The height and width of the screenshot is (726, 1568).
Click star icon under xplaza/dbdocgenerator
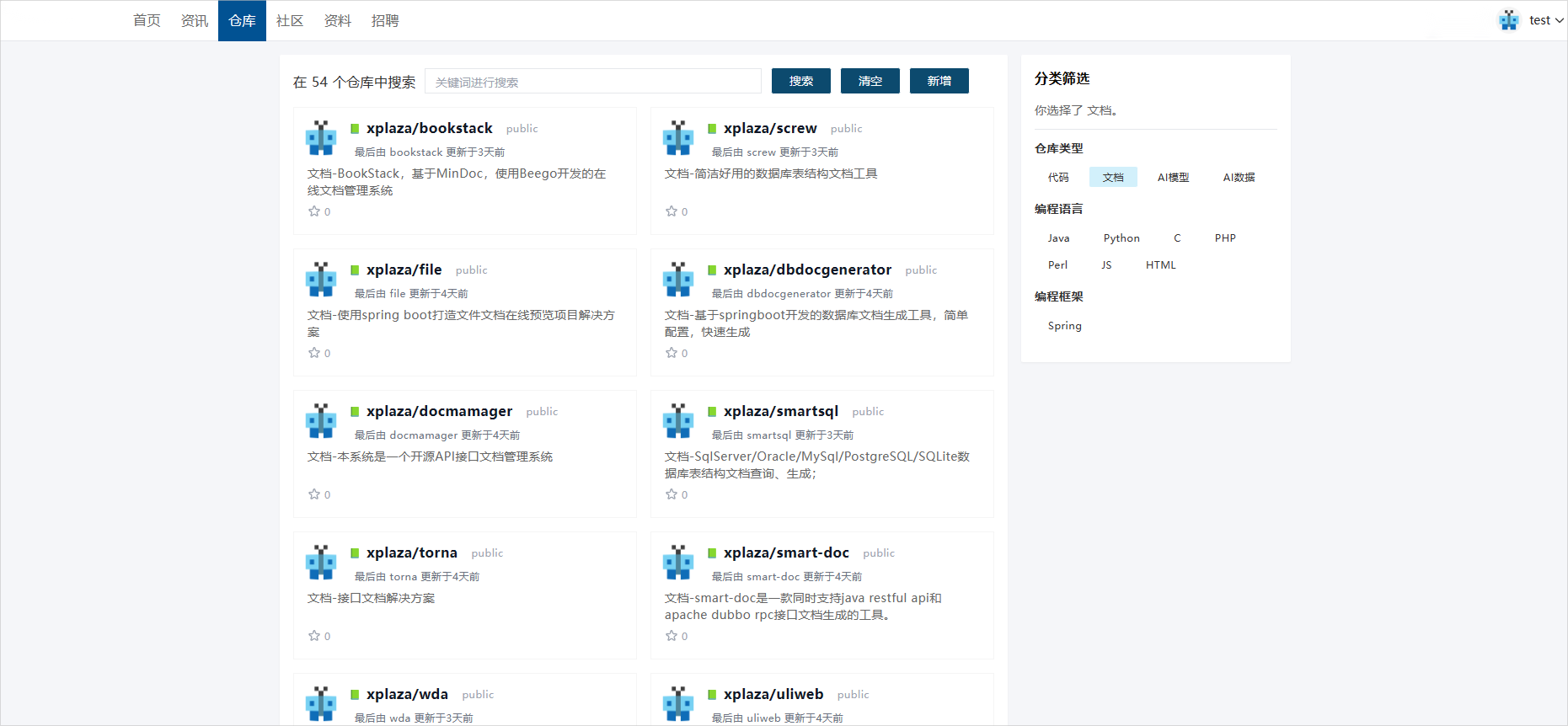(672, 353)
